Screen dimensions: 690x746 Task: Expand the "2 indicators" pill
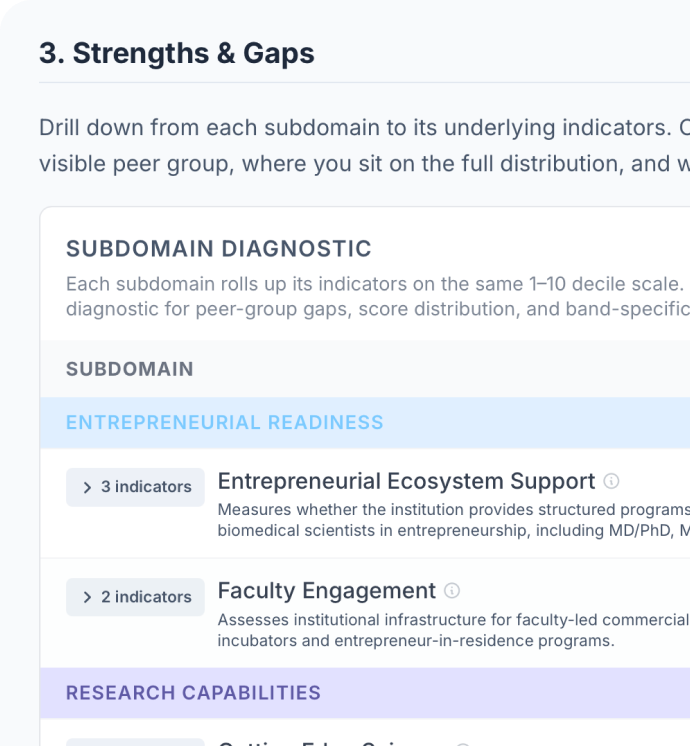click(x=135, y=597)
